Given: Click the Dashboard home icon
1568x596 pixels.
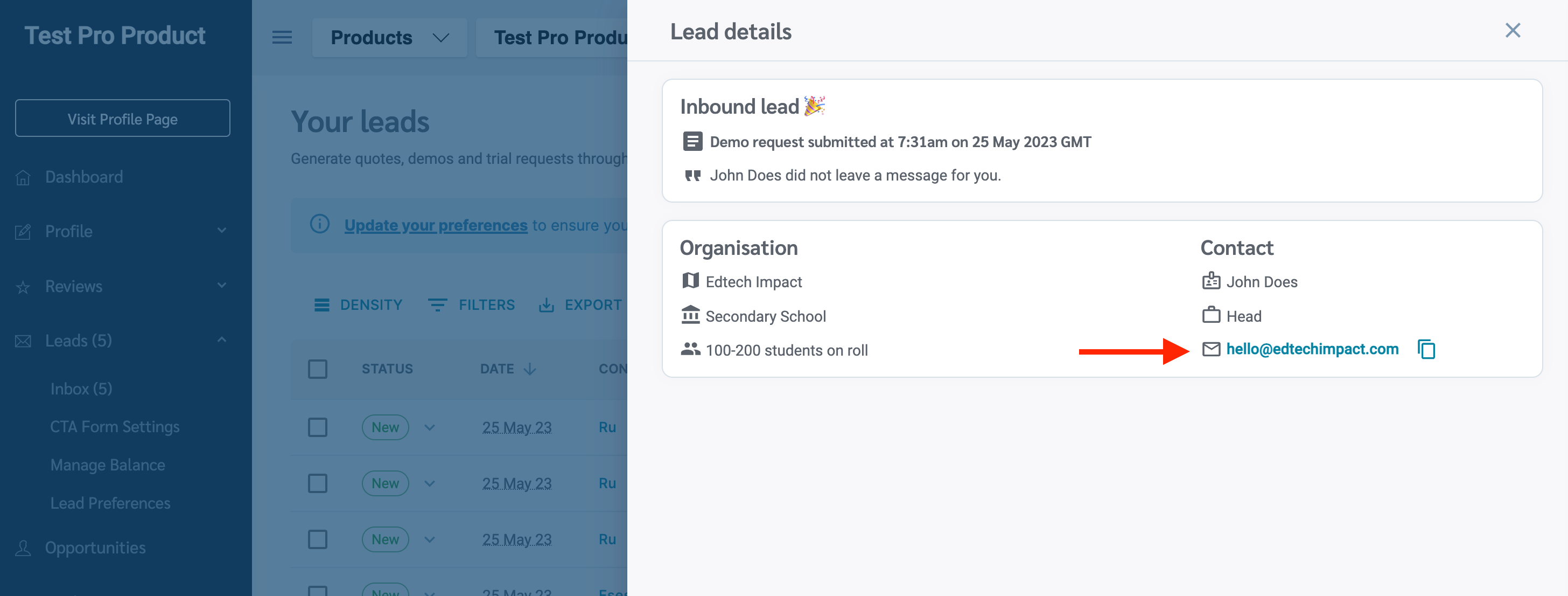Looking at the screenshot, I should point(23,177).
